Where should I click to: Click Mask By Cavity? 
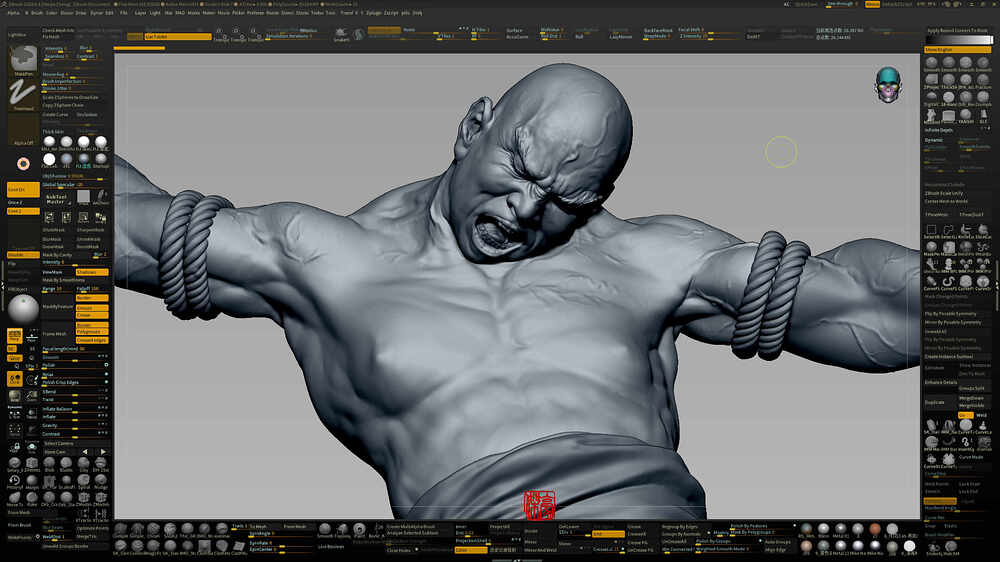pyautogui.click(x=58, y=255)
